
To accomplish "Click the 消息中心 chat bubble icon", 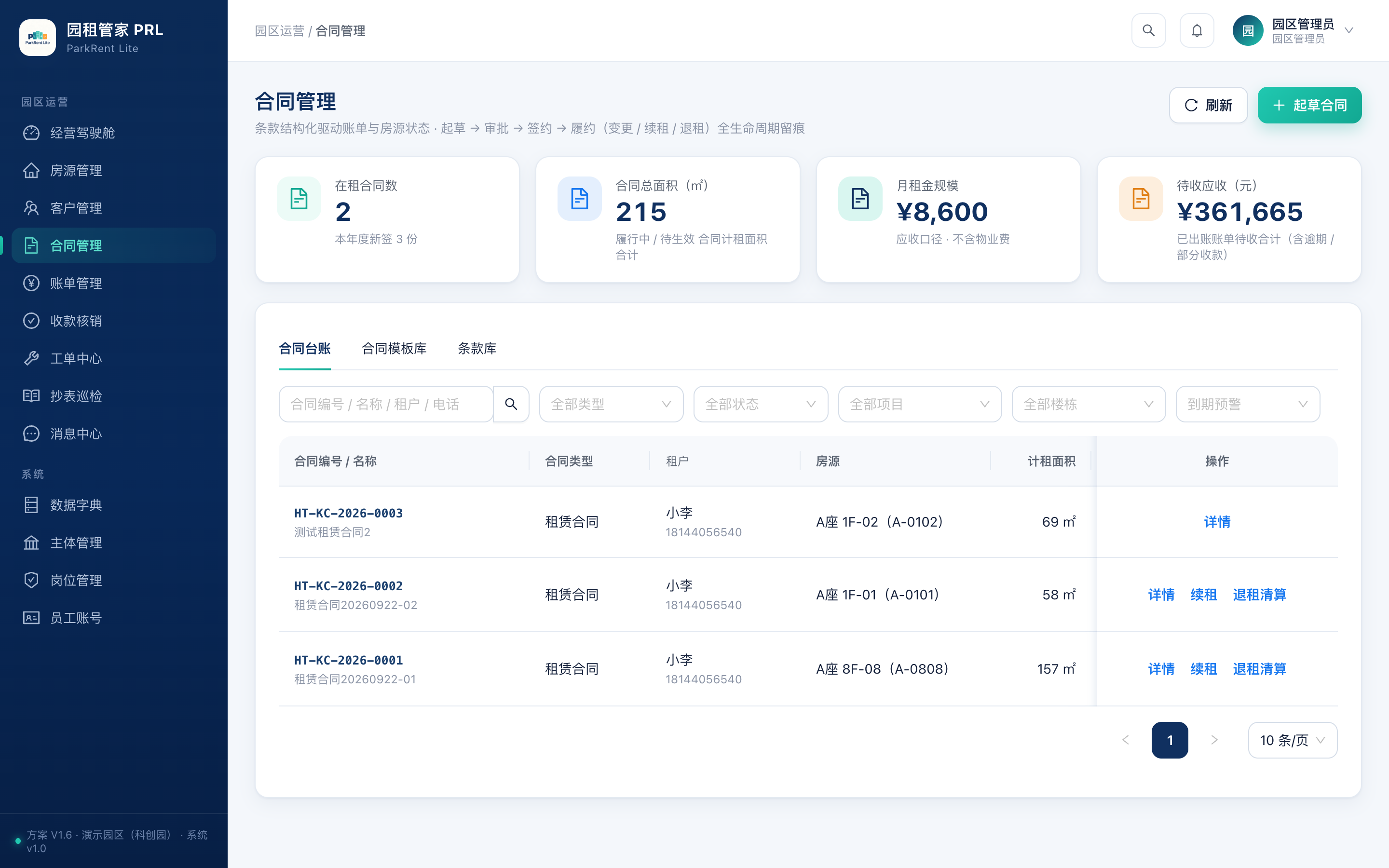I will coord(31,434).
